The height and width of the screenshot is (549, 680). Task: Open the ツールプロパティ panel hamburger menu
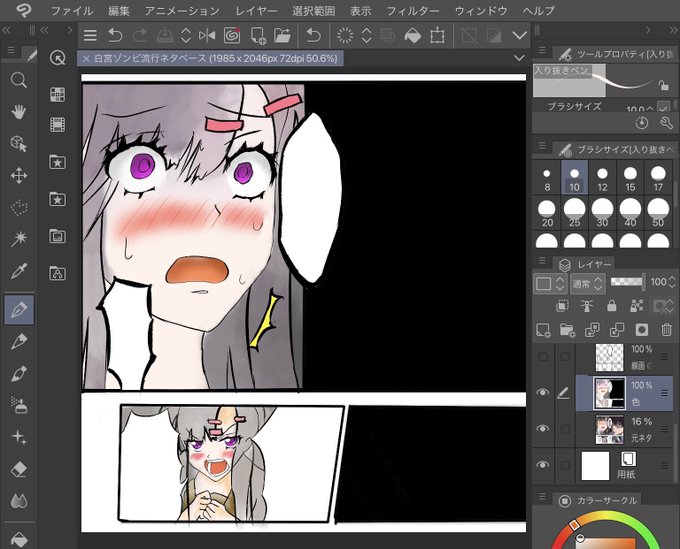pyautogui.click(x=542, y=51)
